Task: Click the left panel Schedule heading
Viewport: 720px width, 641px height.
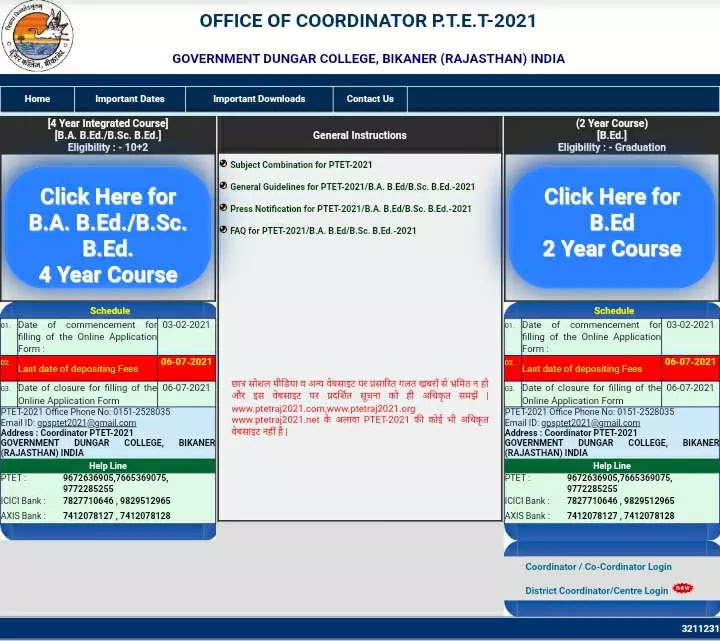Action: click(x=110, y=310)
